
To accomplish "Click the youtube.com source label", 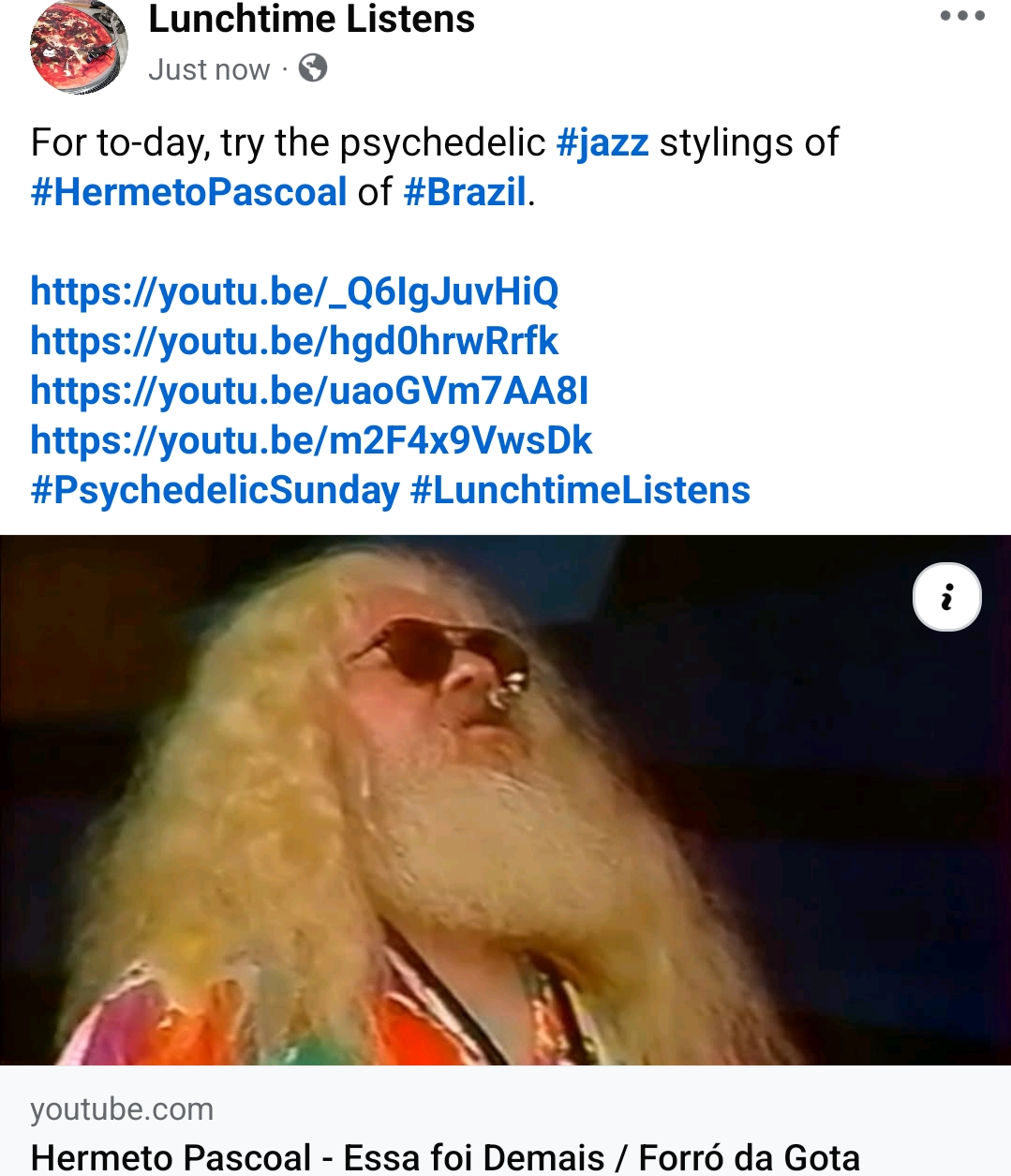I will [x=122, y=1109].
